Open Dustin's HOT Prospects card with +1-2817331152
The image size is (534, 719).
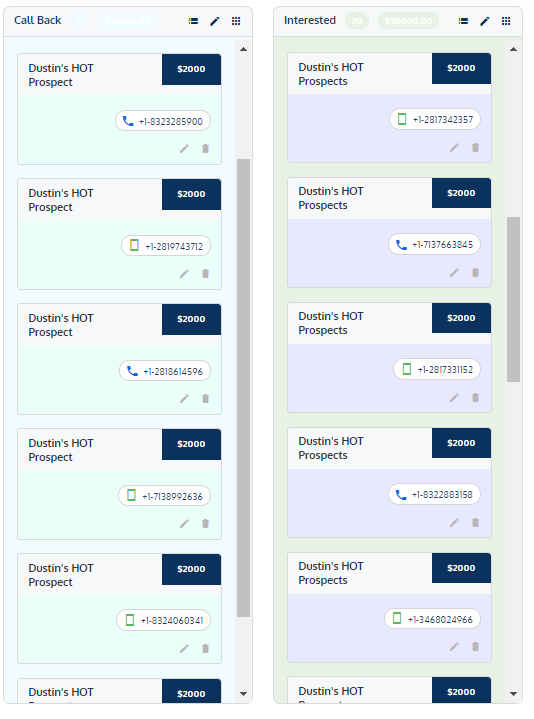(x=389, y=358)
